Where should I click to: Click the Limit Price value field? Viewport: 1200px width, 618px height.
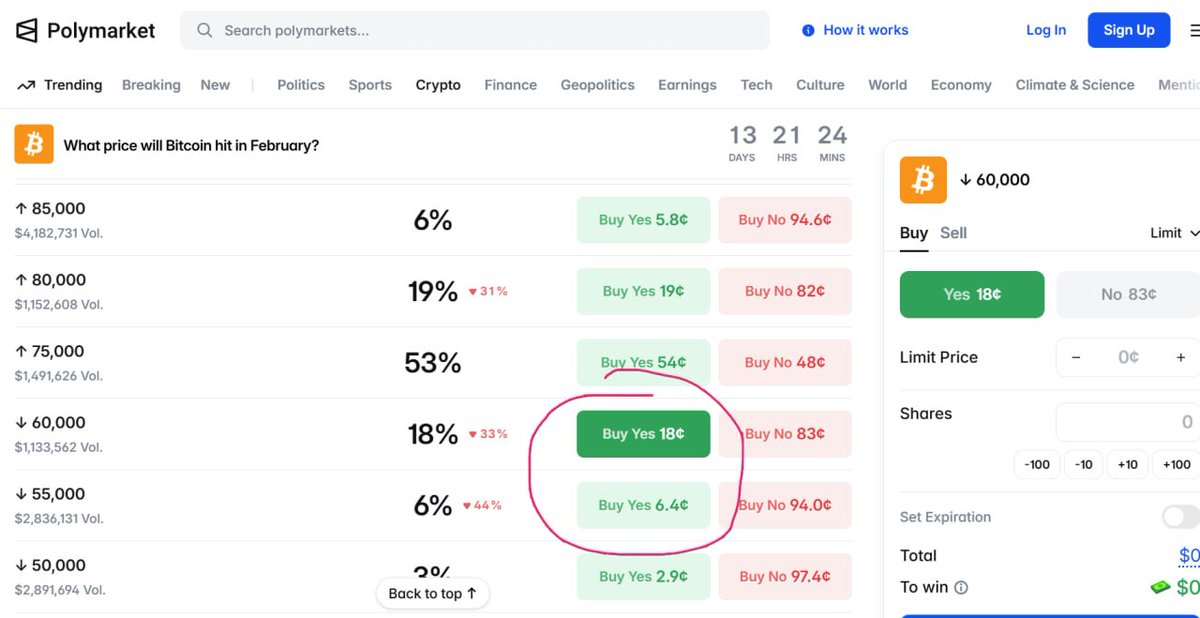click(x=1128, y=357)
